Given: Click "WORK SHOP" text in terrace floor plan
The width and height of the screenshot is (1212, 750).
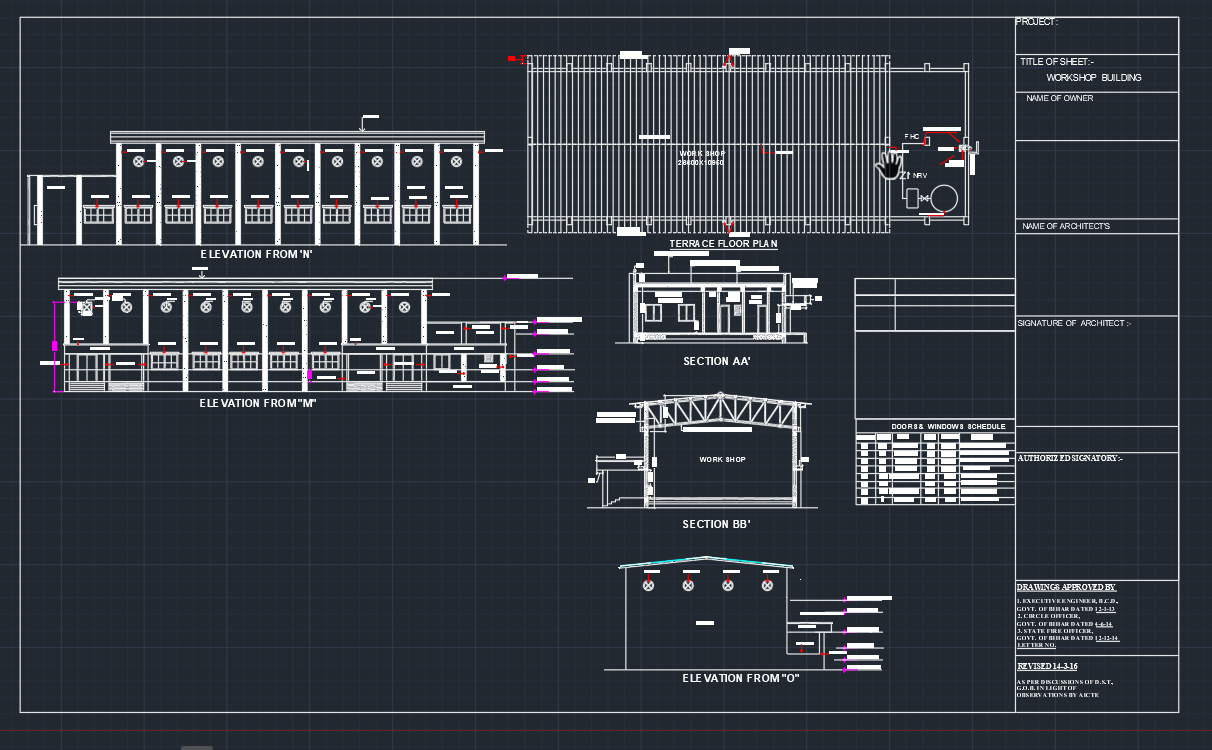Looking at the screenshot, I should point(702,154).
